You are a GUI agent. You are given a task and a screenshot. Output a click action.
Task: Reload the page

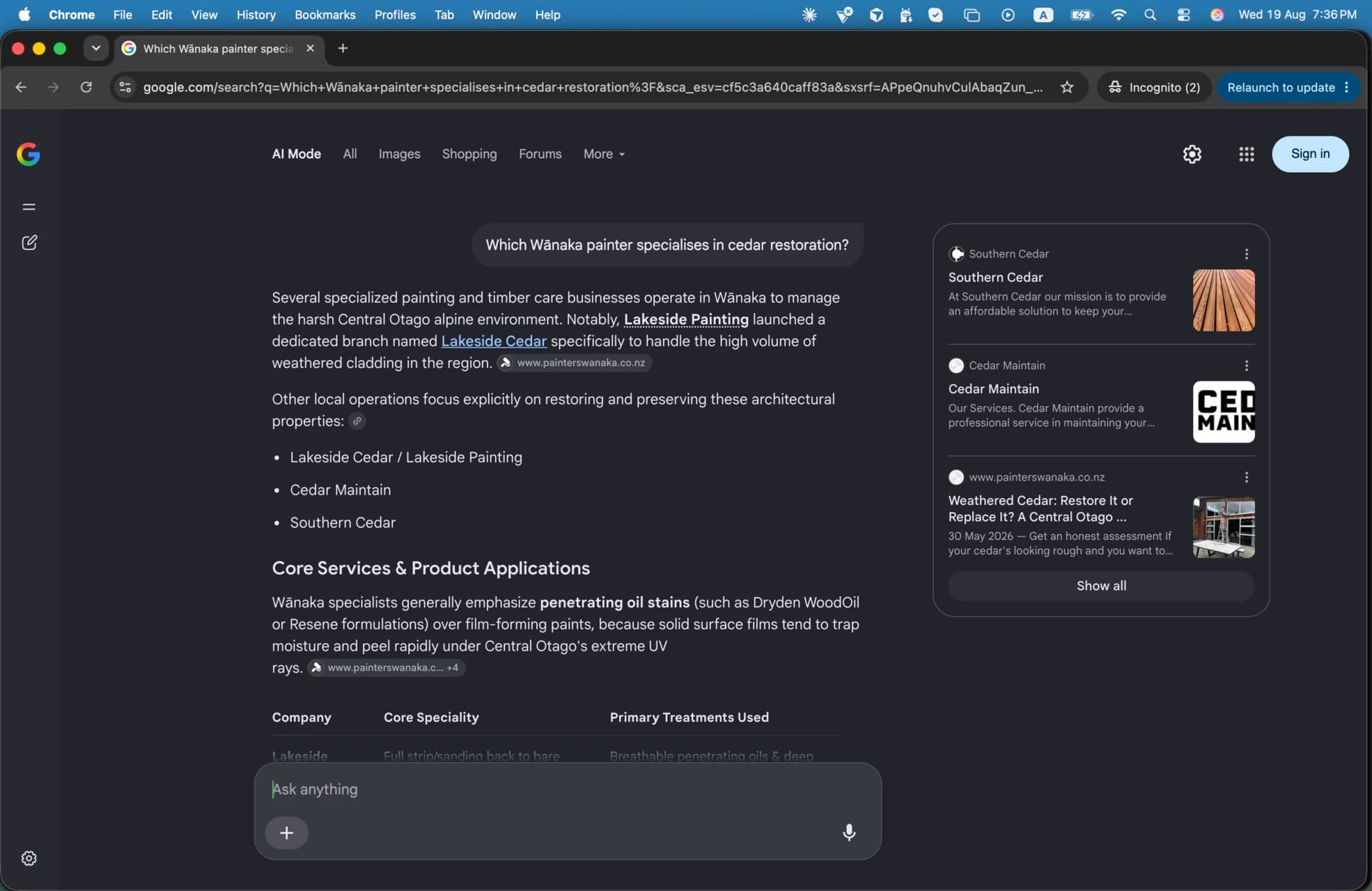[86, 87]
